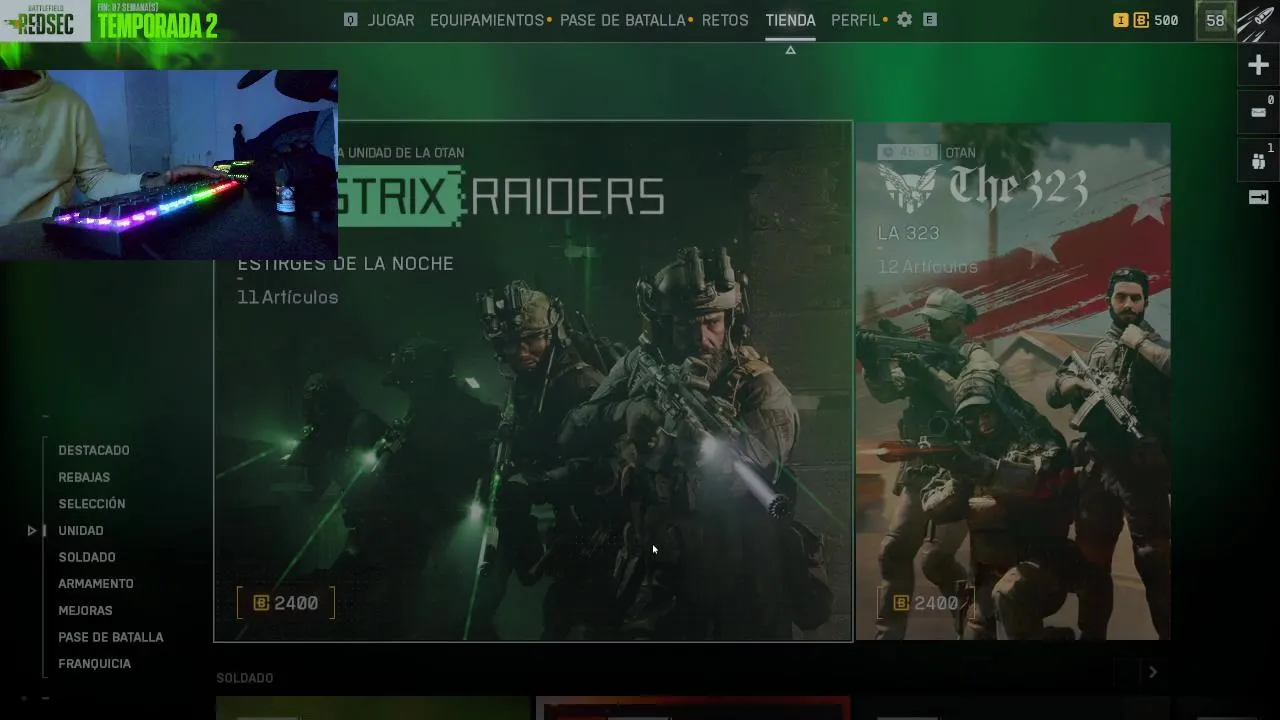Screen dimensions: 1280x720
Task: Open the Strix Raiders bundle card
Action: [533, 381]
